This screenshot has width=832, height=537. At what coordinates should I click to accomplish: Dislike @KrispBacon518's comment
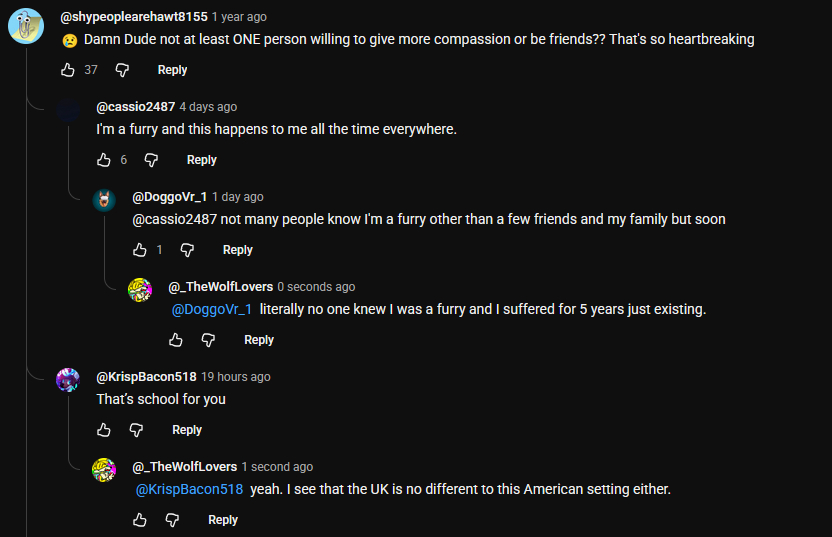136,430
